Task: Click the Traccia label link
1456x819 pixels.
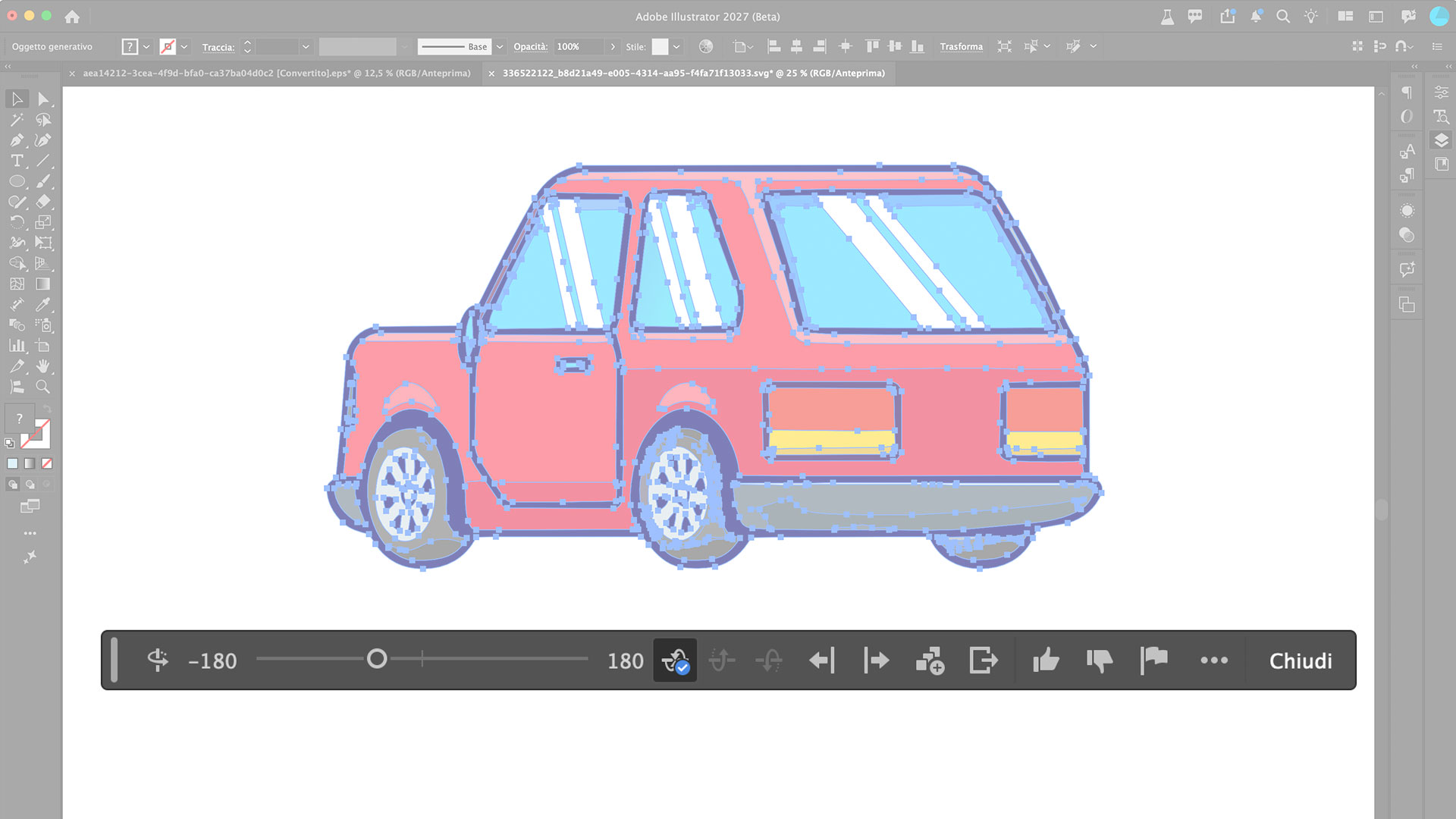Action: pos(218,47)
